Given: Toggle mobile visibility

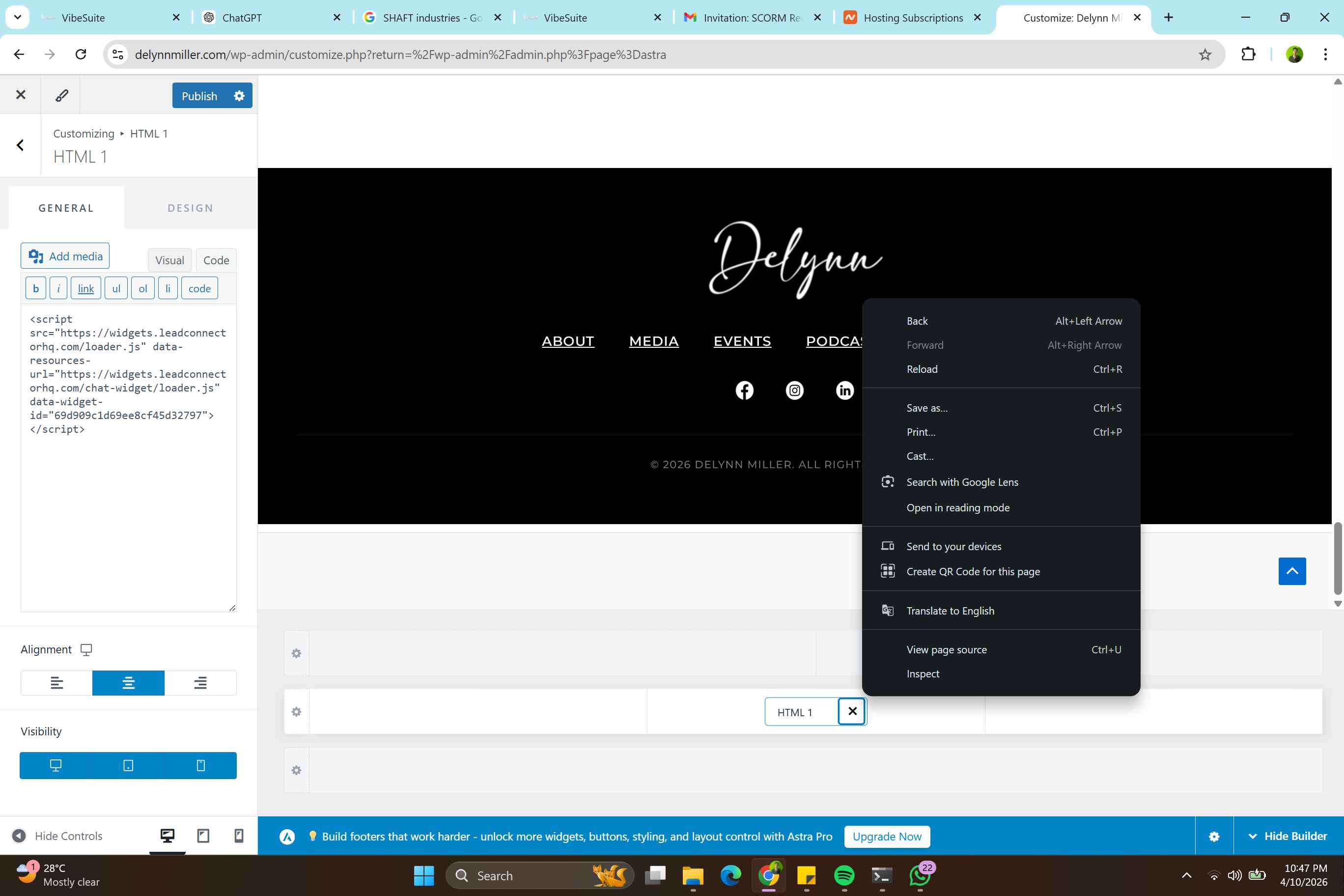Looking at the screenshot, I should [x=200, y=765].
